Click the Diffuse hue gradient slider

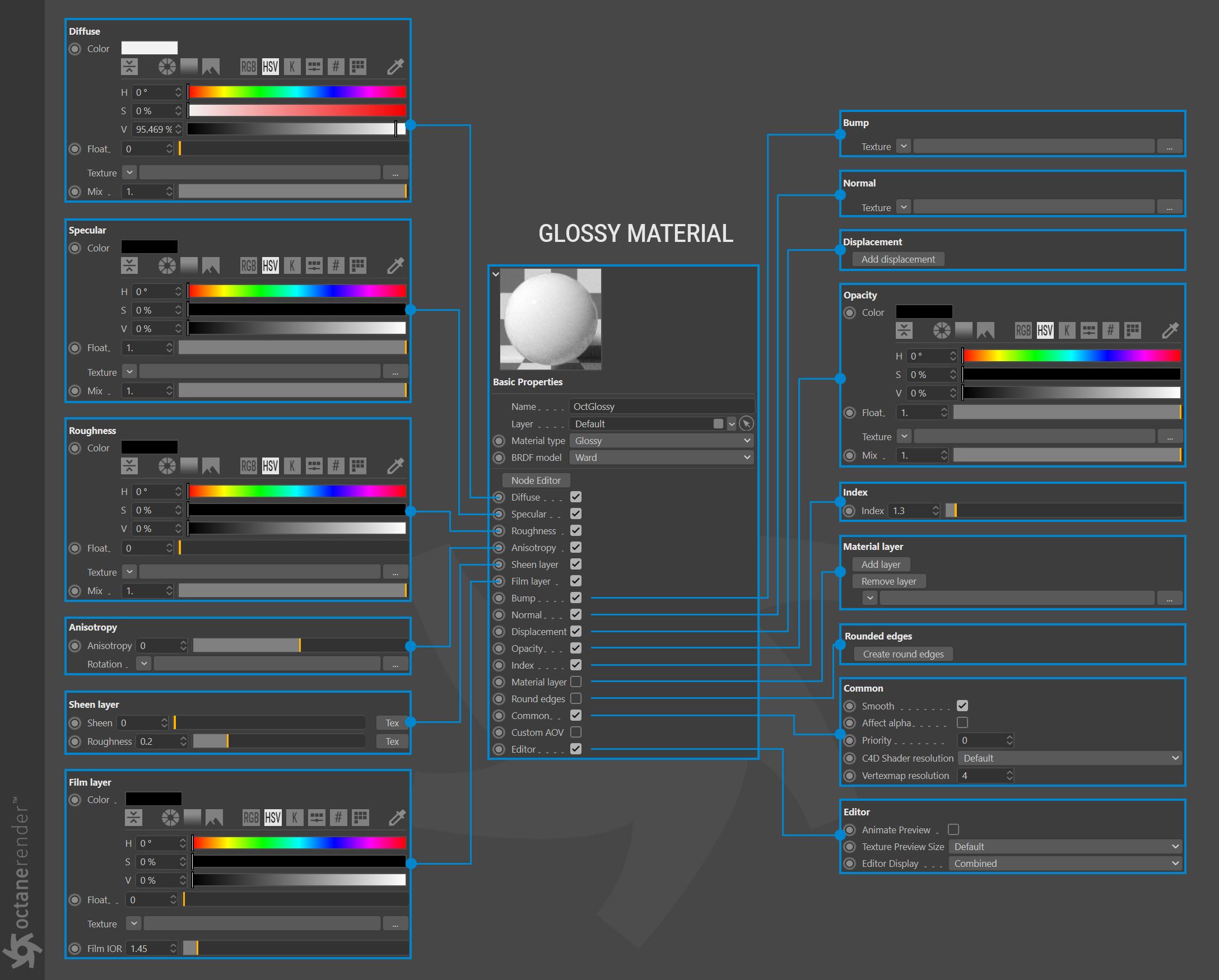297,92
